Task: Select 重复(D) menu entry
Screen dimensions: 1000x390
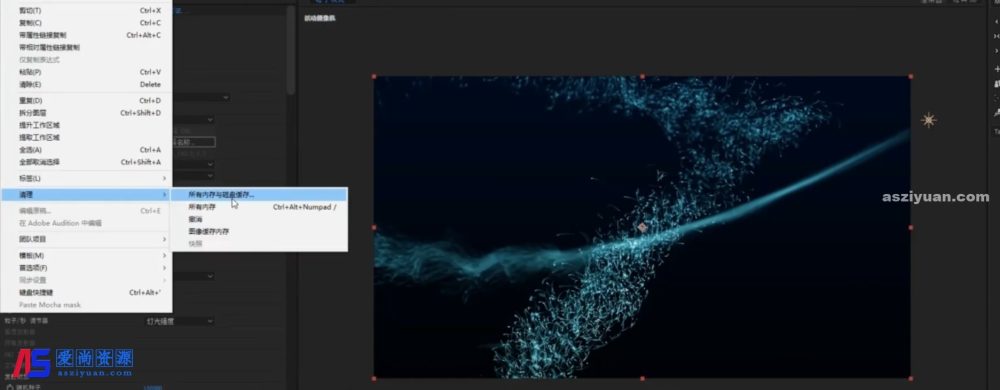Action: coord(86,101)
